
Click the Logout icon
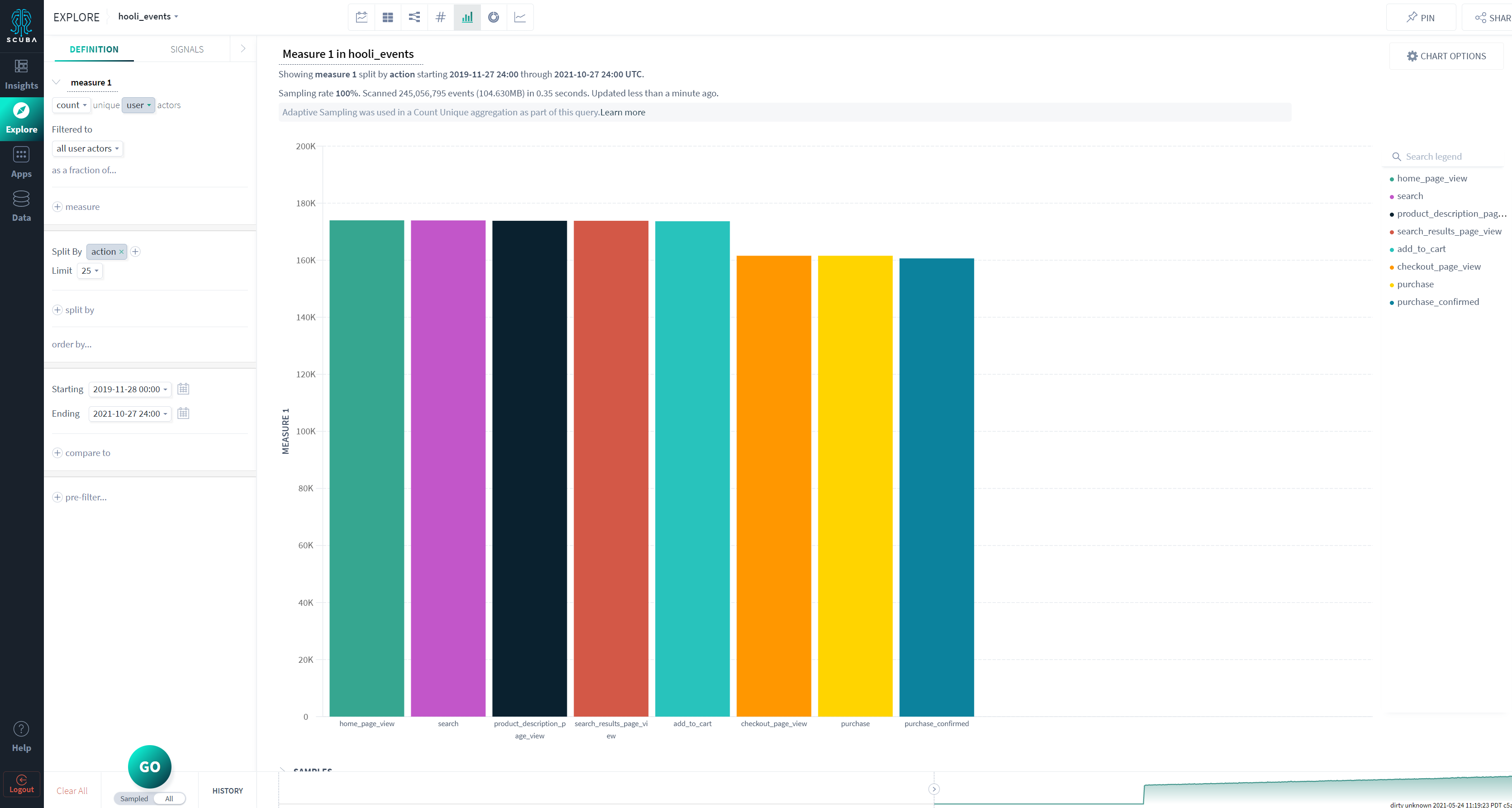coord(22,784)
